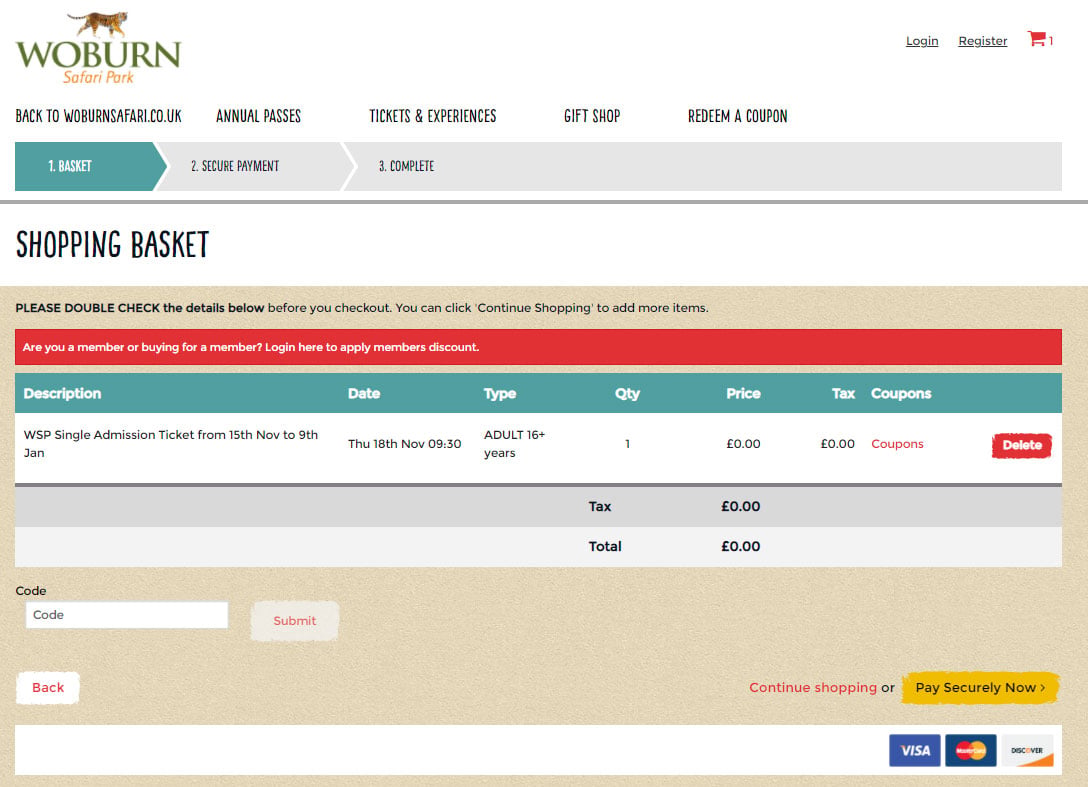
Task: Submit the coupon code
Action: pos(294,620)
